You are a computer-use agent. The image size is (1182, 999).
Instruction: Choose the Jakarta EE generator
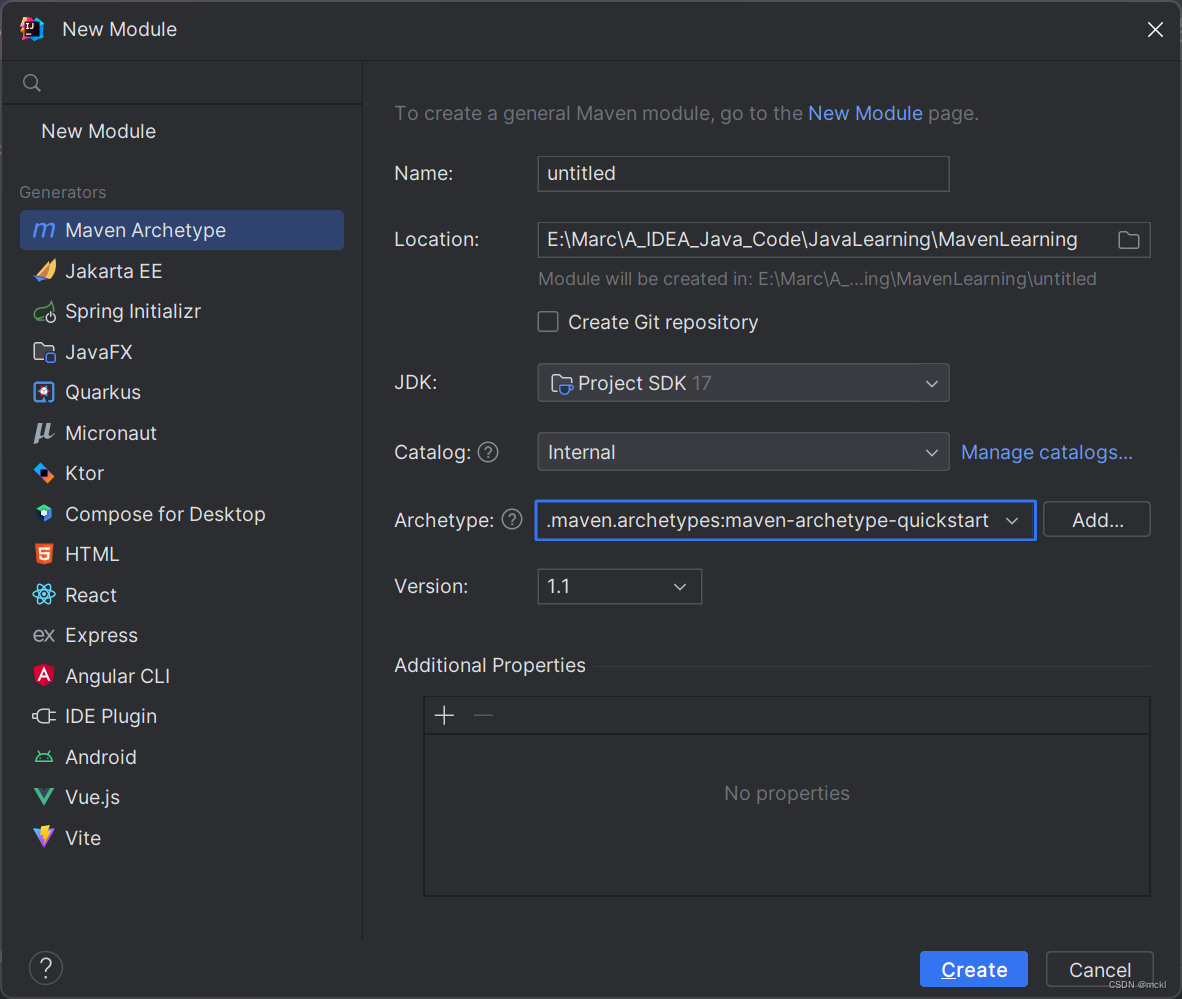(x=182, y=271)
